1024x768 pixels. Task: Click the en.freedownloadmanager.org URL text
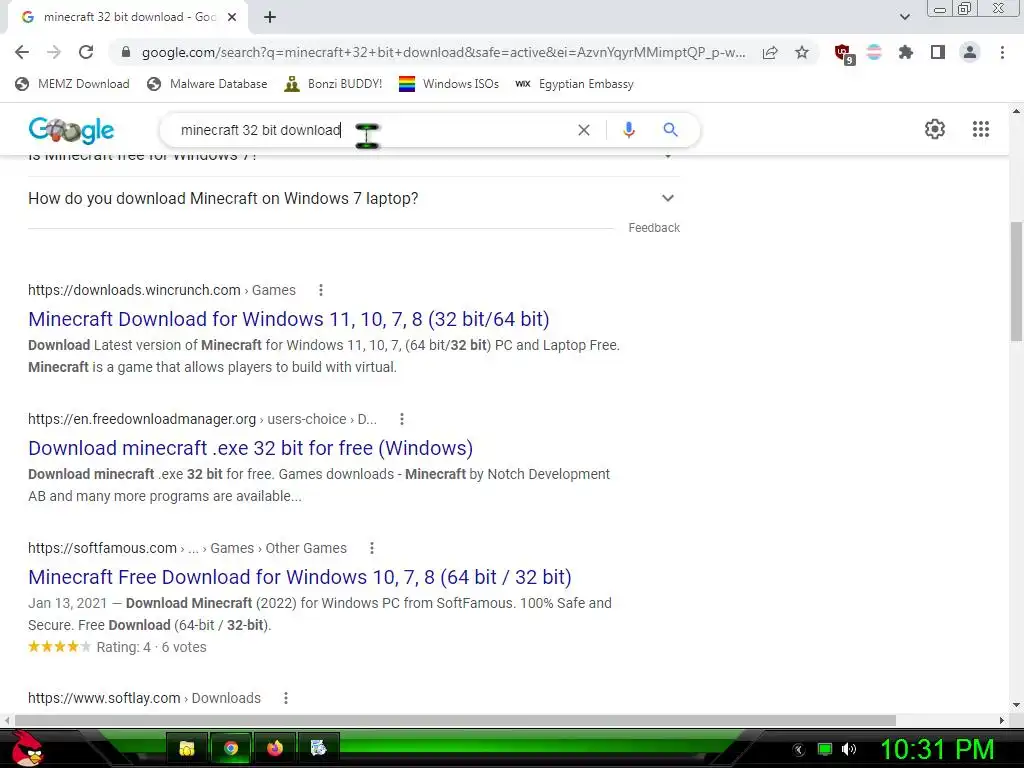[x=202, y=419]
